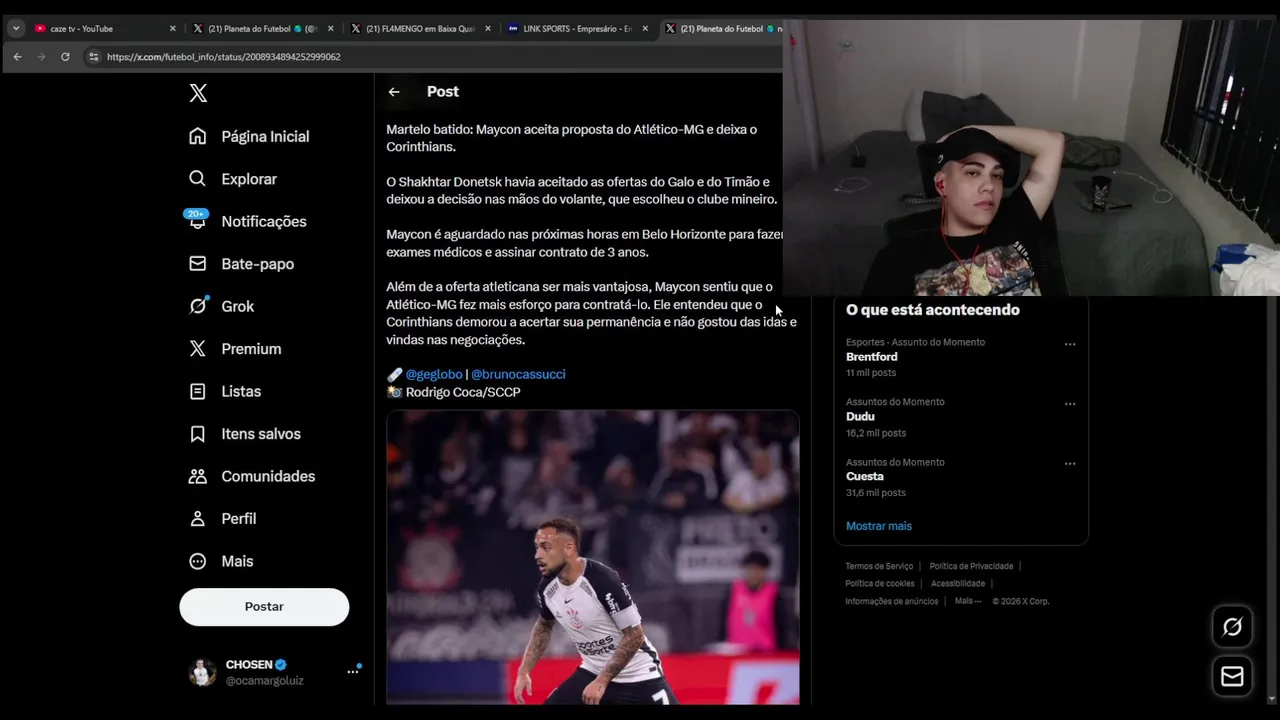Click 'Rodrigo Coca/SCCP' photo credit text
Image resolution: width=1280 pixels, height=720 pixels.
point(463,392)
